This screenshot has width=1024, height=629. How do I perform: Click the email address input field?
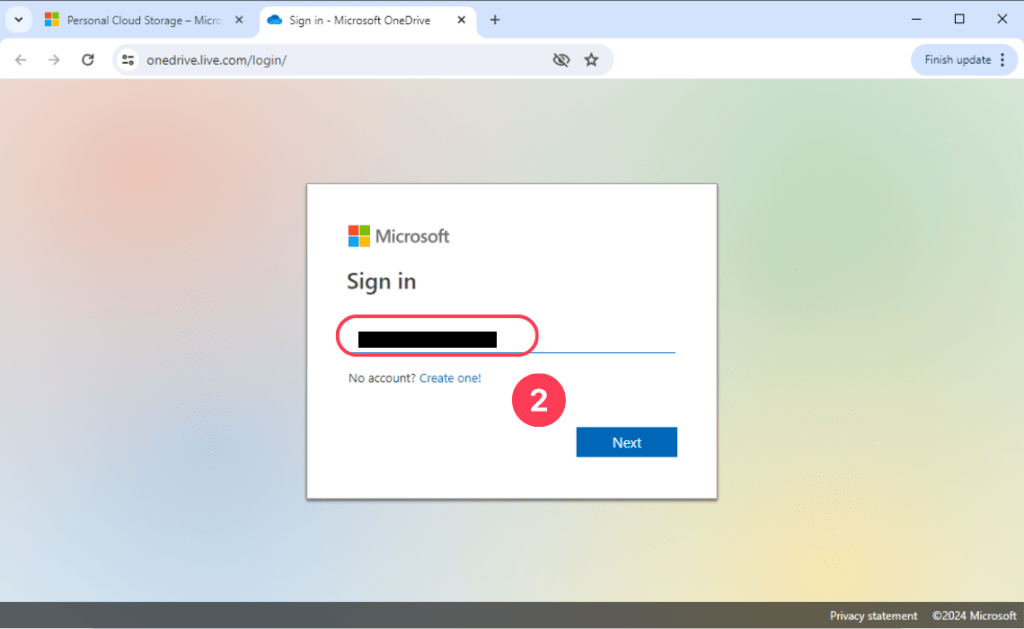tap(437, 336)
